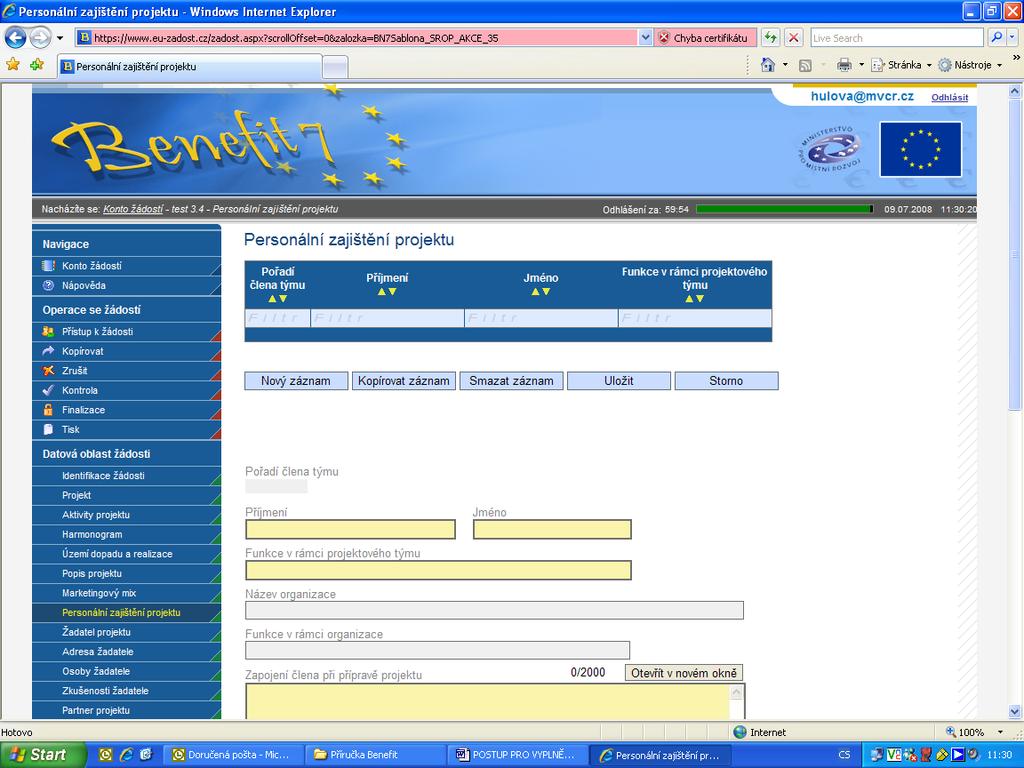1024x768 pixels.
Task: Click Tisk in the sidebar
Action: coord(126,429)
